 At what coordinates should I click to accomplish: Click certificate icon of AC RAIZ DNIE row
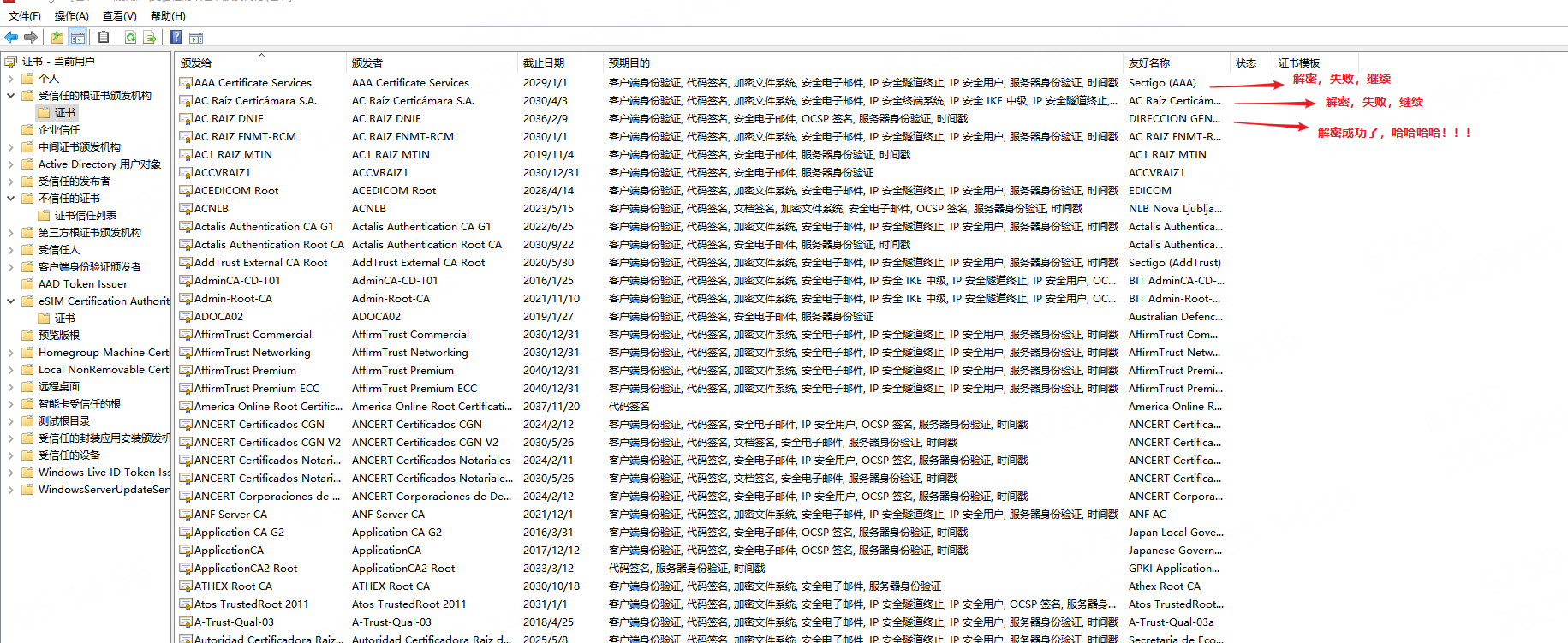(186, 119)
